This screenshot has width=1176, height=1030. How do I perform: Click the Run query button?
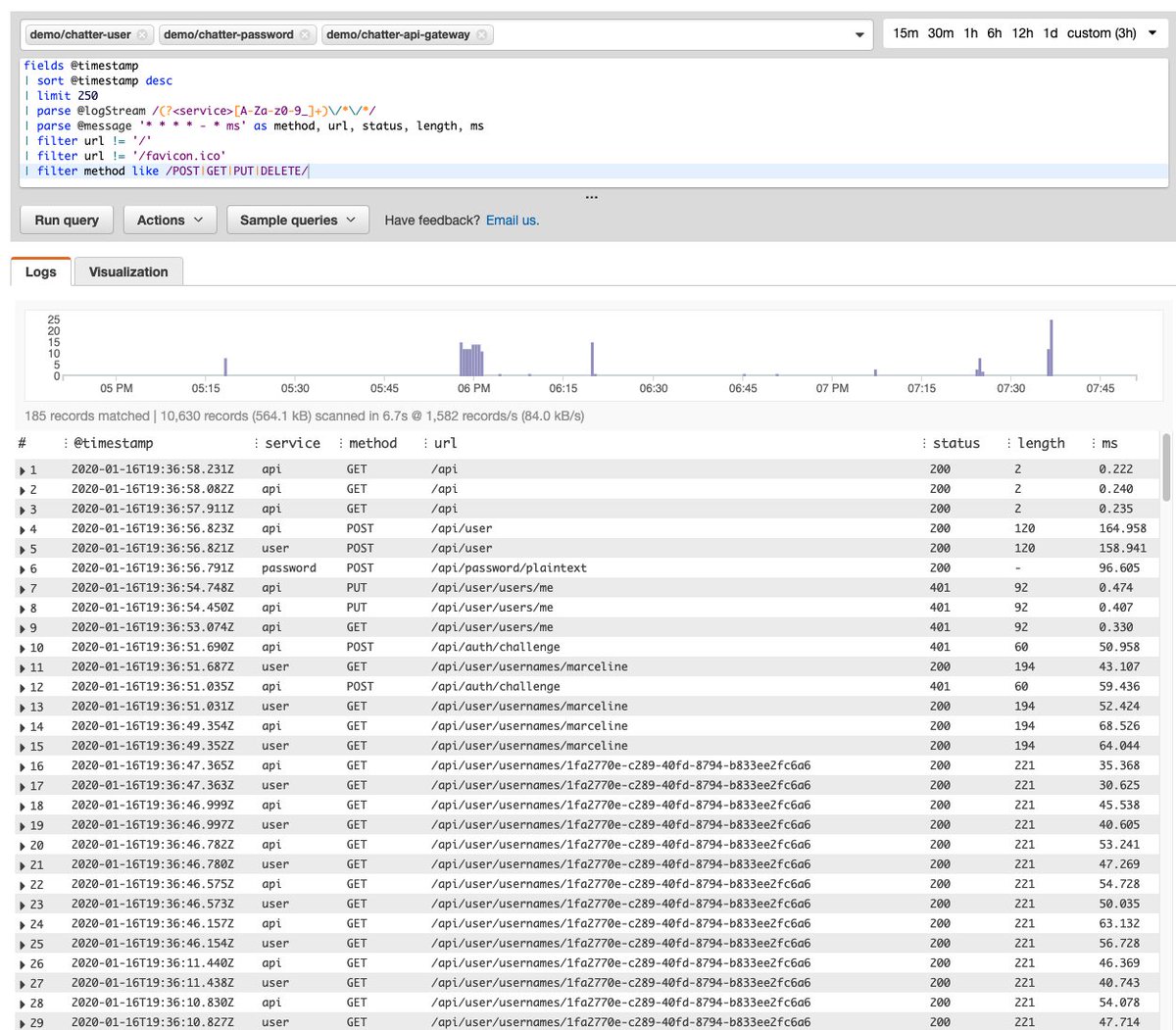(67, 221)
